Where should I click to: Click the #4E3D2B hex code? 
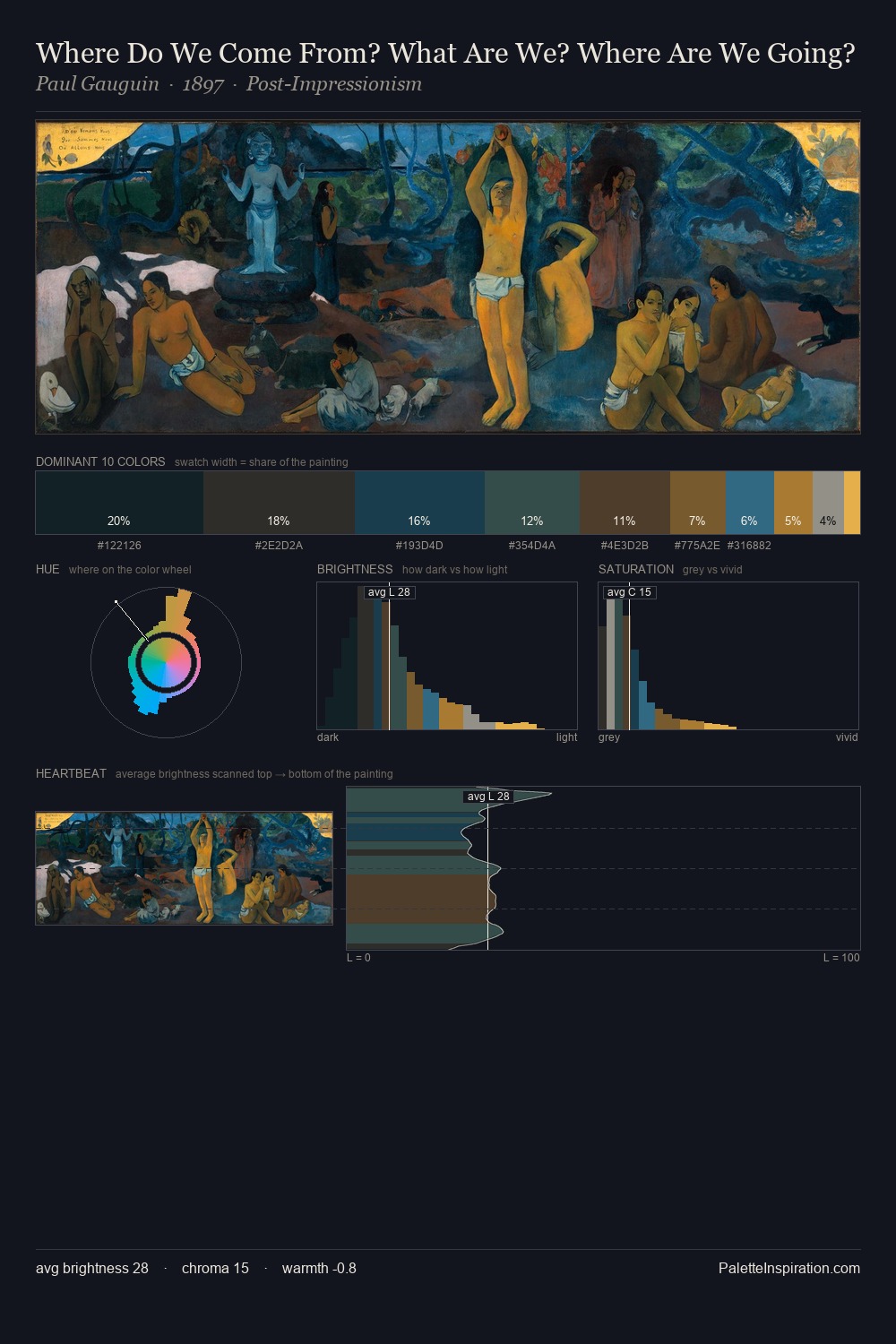(625, 545)
